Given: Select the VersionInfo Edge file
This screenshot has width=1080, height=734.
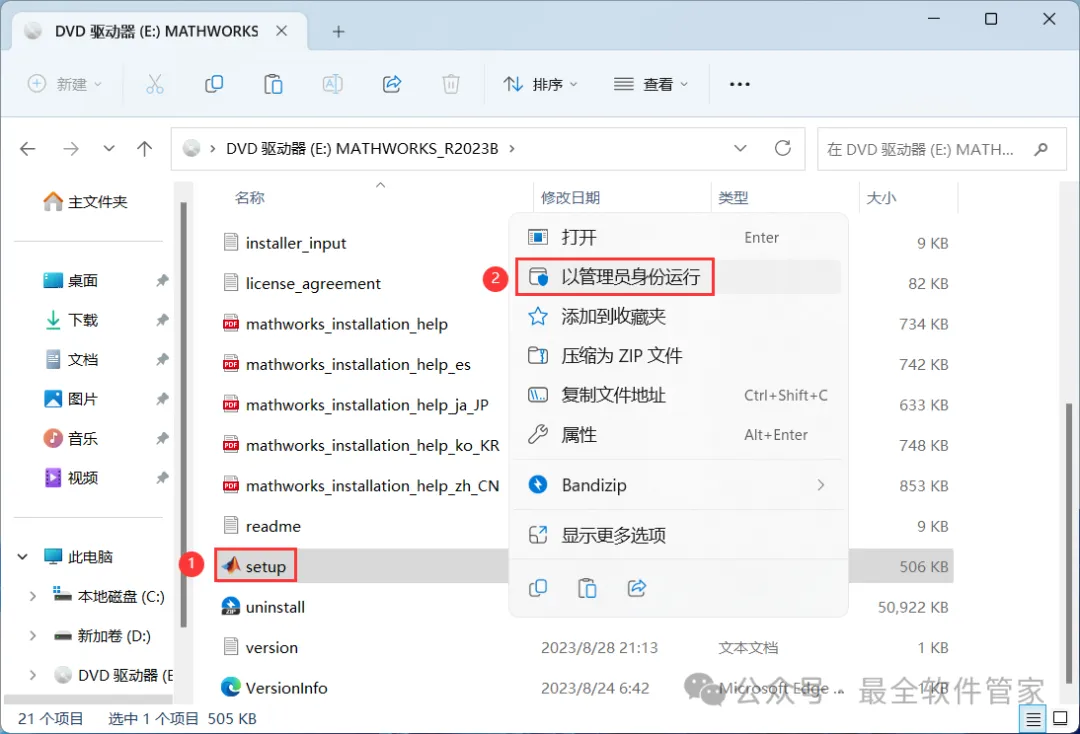Looking at the screenshot, I should (x=274, y=687).
